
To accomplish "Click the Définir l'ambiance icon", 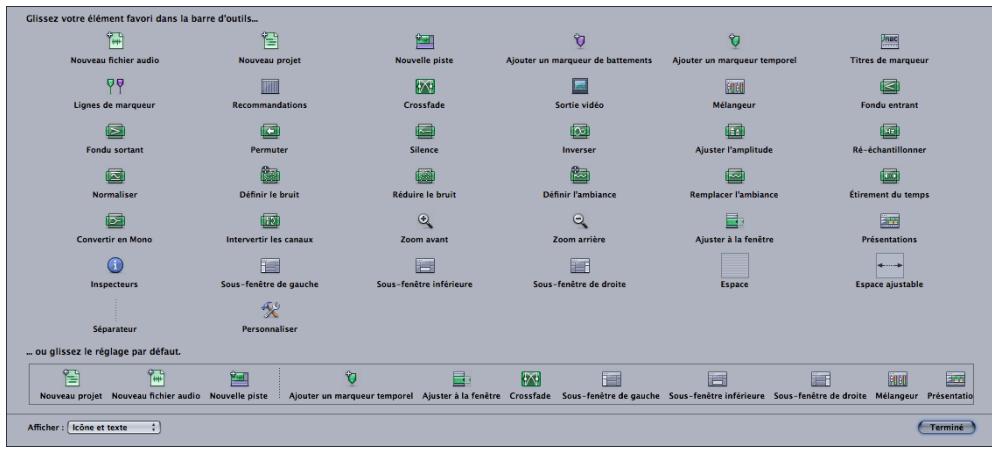I will pos(579,176).
